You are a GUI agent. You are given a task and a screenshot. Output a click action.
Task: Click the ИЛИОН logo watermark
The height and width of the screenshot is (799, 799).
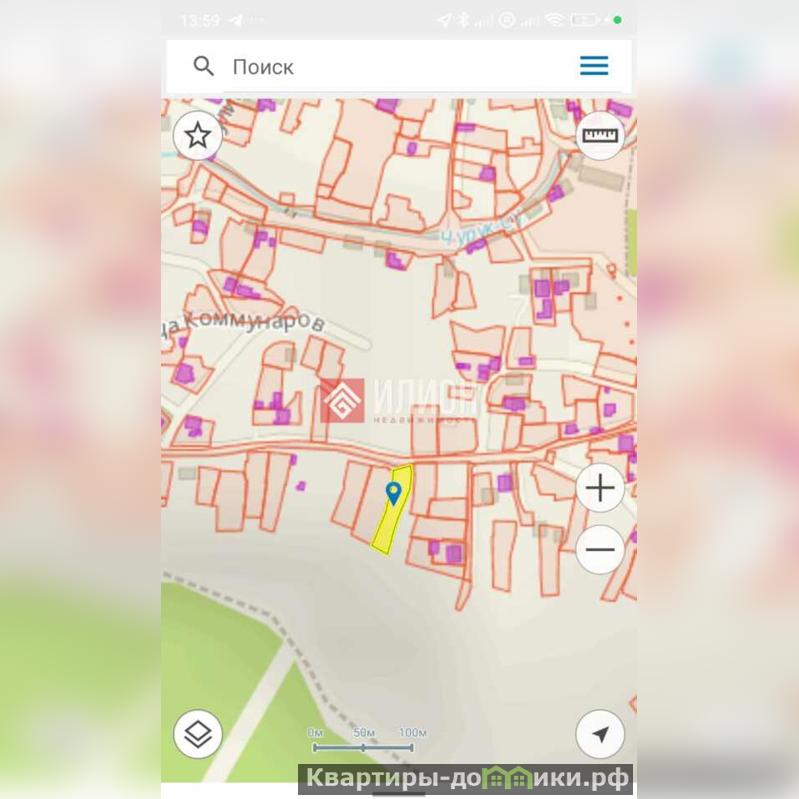(400, 402)
